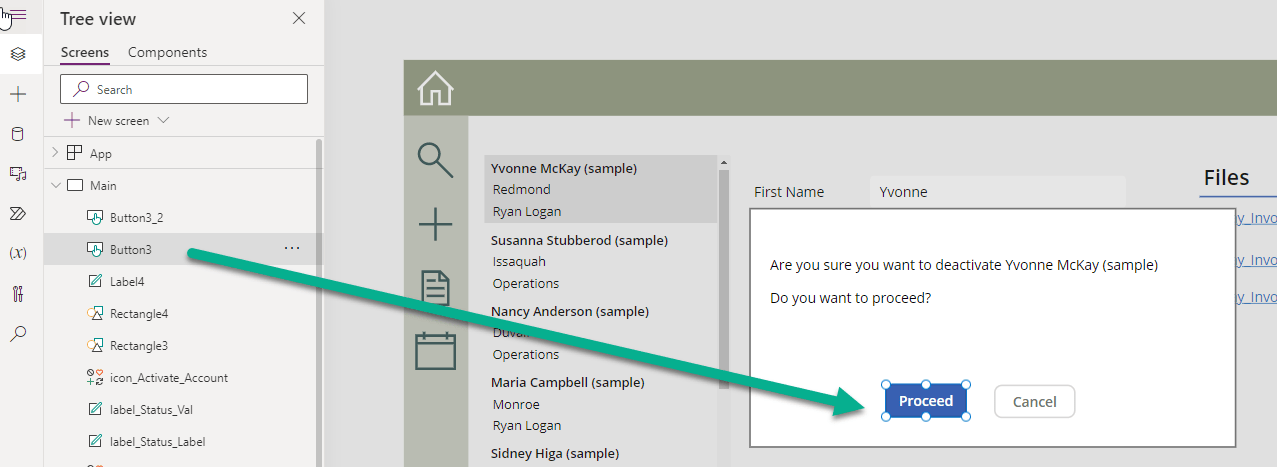Click the Insert plus icon in left rail

click(x=18, y=94)
